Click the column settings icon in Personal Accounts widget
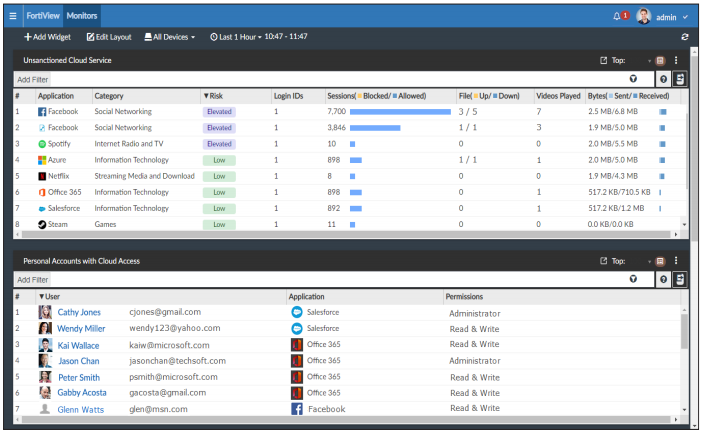 pos(680,279)
